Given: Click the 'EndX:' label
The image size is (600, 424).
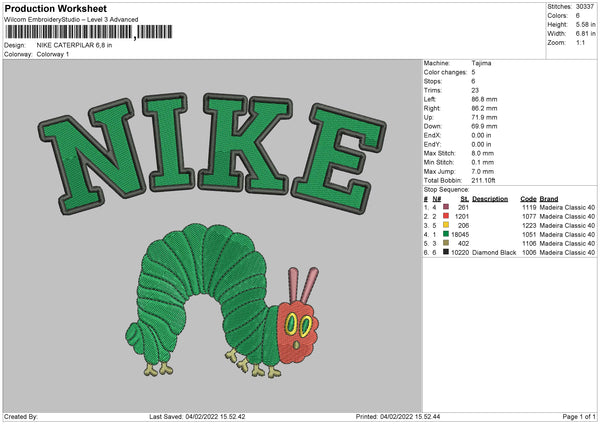Looking at the screenshot, I should click(x=432, y=135).
